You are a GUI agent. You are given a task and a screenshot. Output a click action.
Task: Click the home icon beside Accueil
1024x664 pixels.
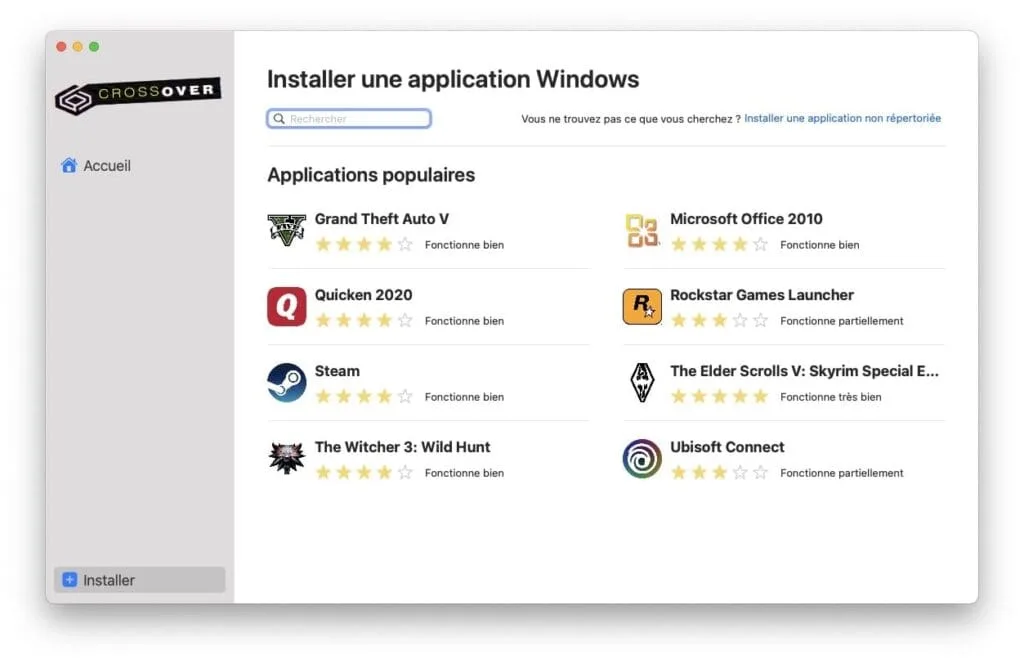coord(69,165)
